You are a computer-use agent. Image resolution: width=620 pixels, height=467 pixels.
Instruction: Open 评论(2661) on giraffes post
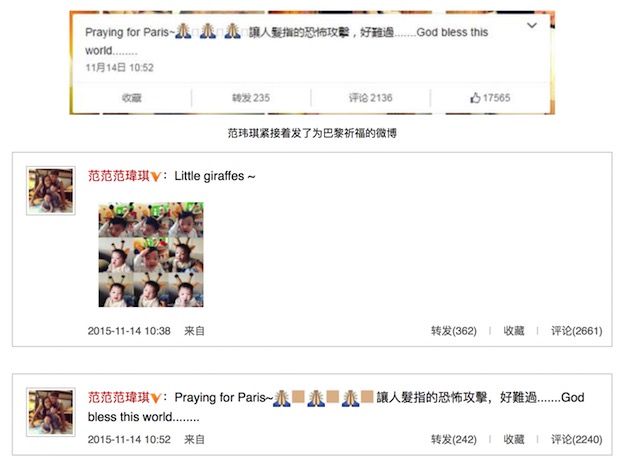click(577, 331)
